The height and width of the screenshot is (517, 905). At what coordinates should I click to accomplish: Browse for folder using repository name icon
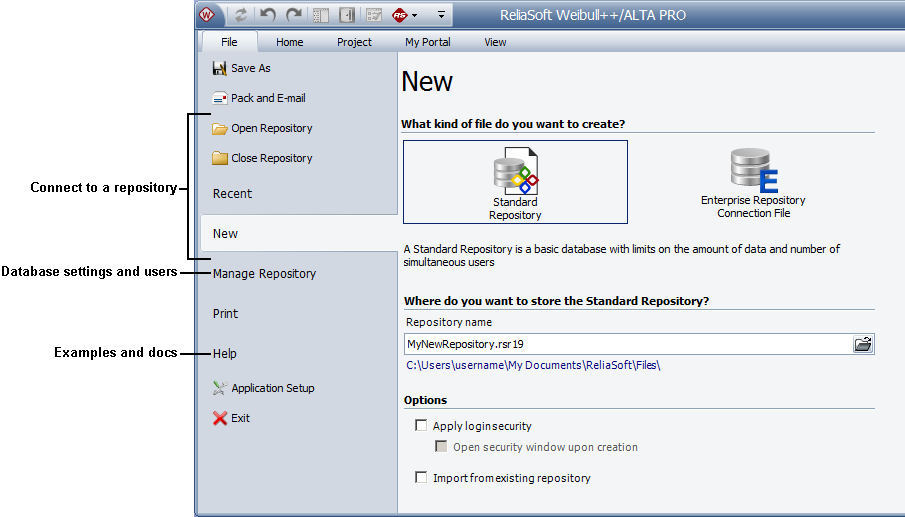point(863,344)
